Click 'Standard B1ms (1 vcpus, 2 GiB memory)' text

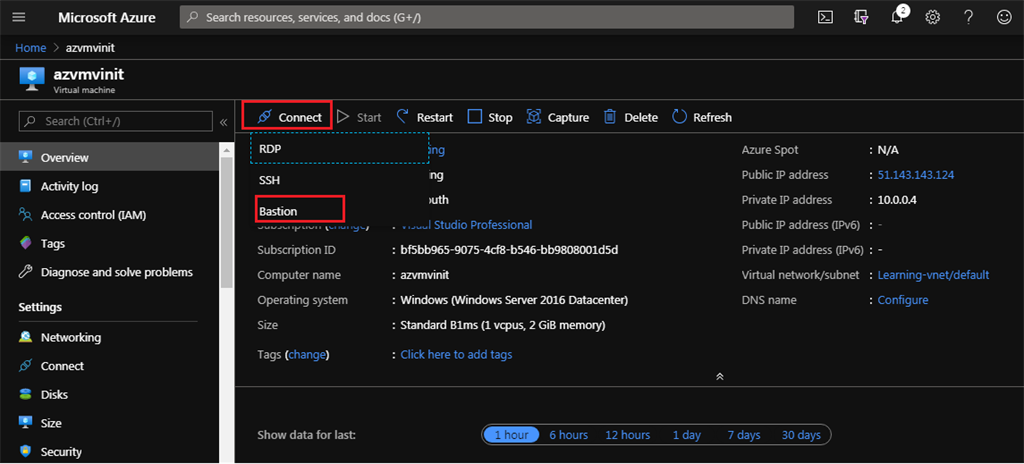502,325
